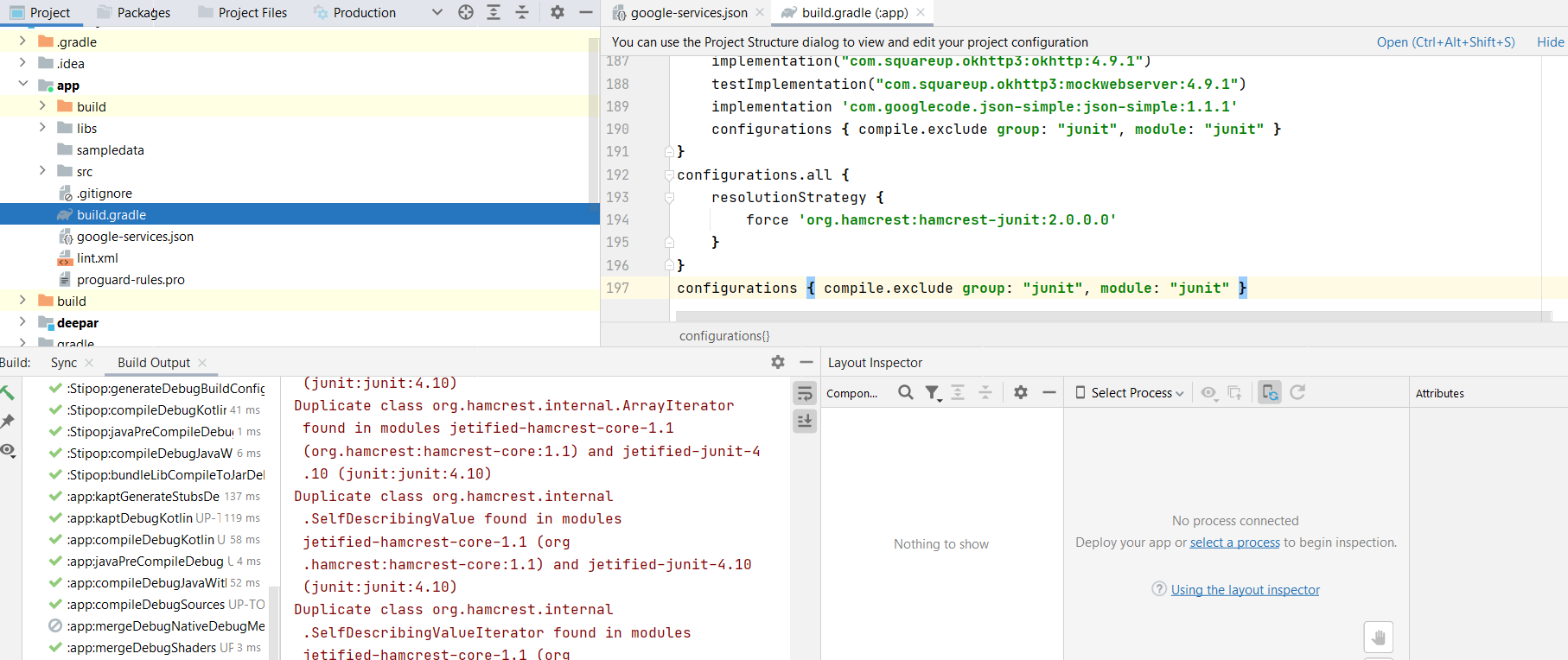The image size is (1568, 660).
Task: Click the Refresh layout icon in Layout Inspector
Action: (x=1297, y=392)
